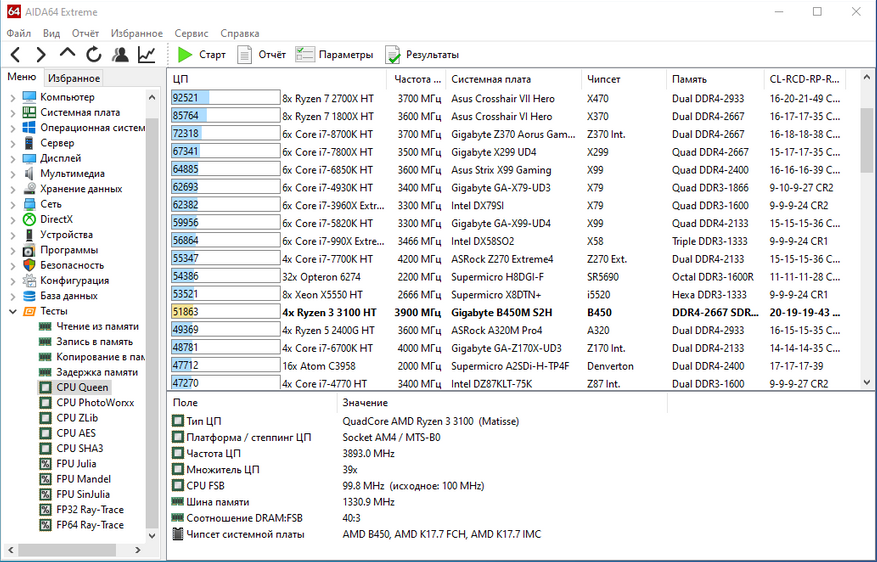Select the DirectX Xbox icon
877x562 pixels.
[29, 219]
